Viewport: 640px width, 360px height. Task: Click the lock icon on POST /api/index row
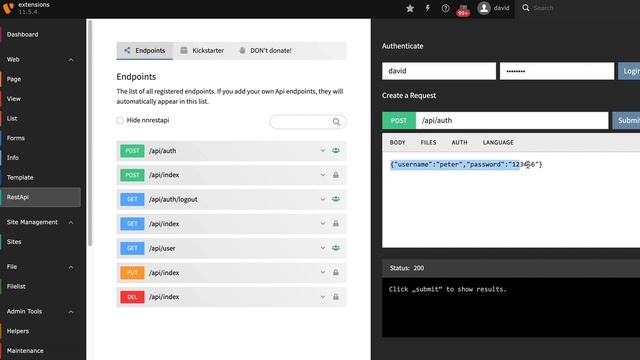336,175
